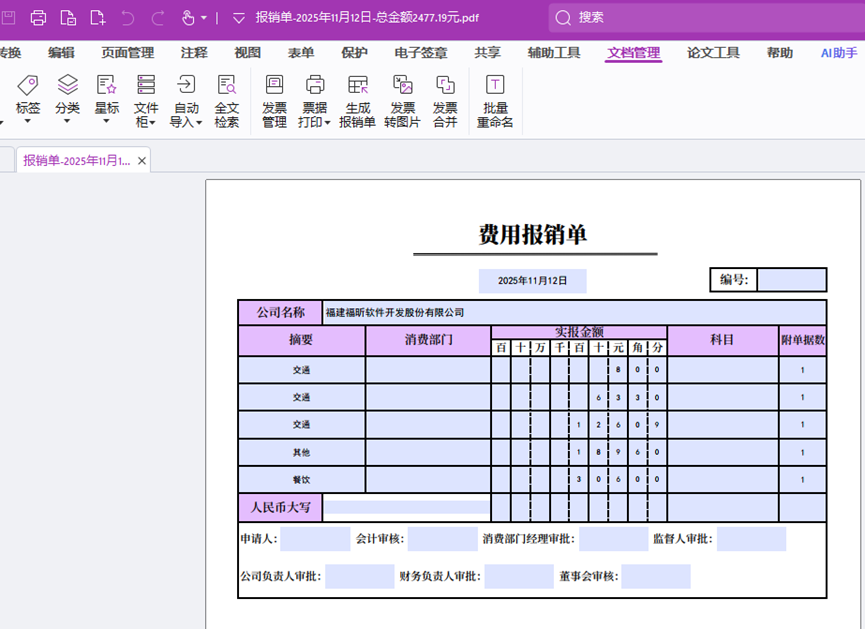865x629 pixels.
Task: Click the 编号 number input field
Action: tap(791, 280)
